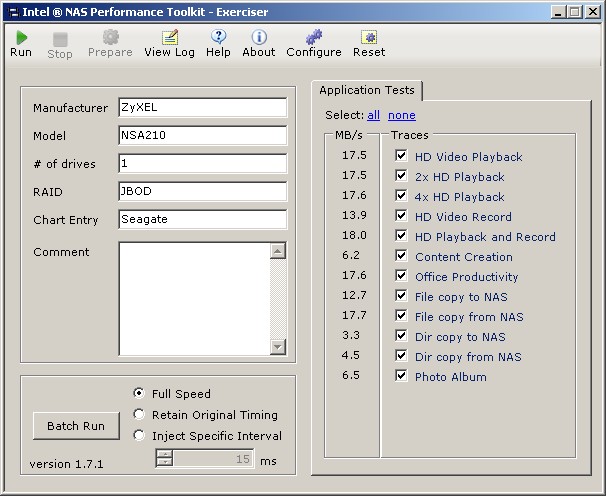This screenshot has height=496, width=606.
Task: Toggle the Content Creation checkbox
Action: 402,256
